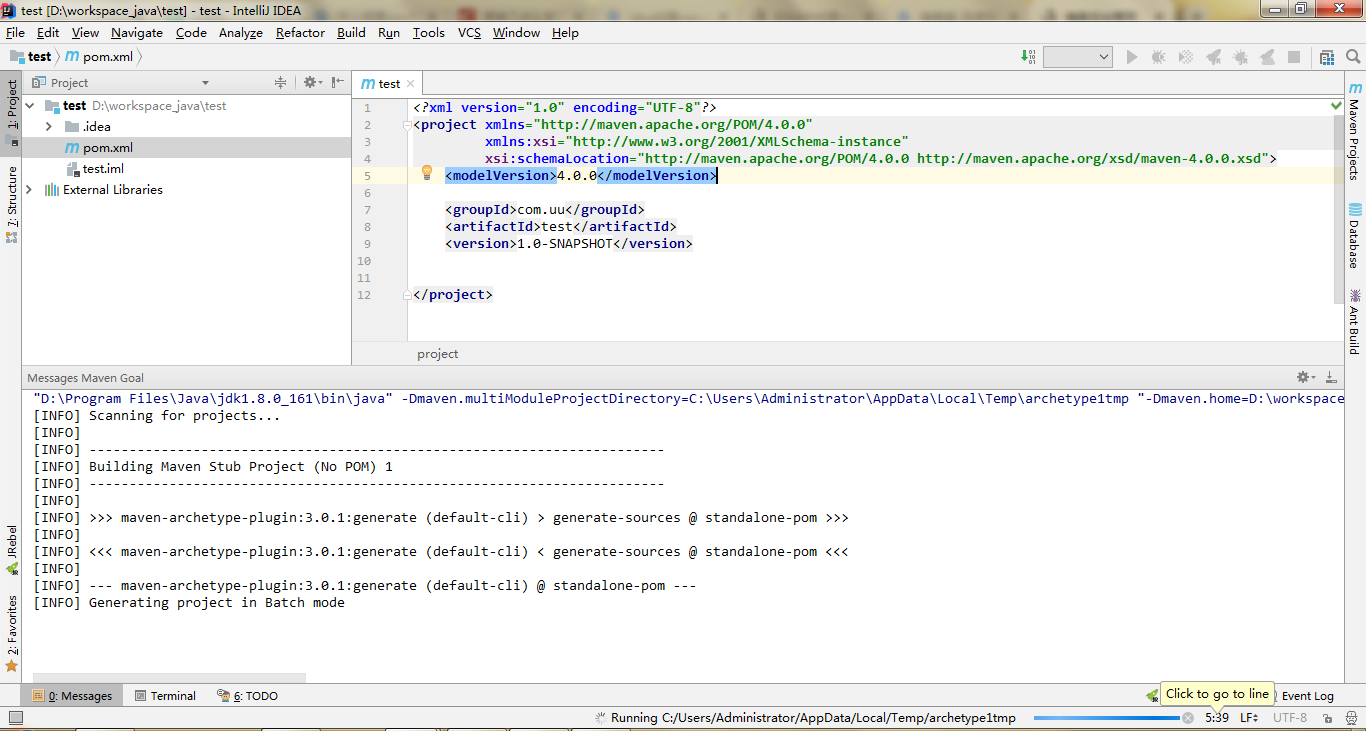This screenshot has height=731, width=1366.
Task: Open the Navigate menu
Action: click(137, 32)
